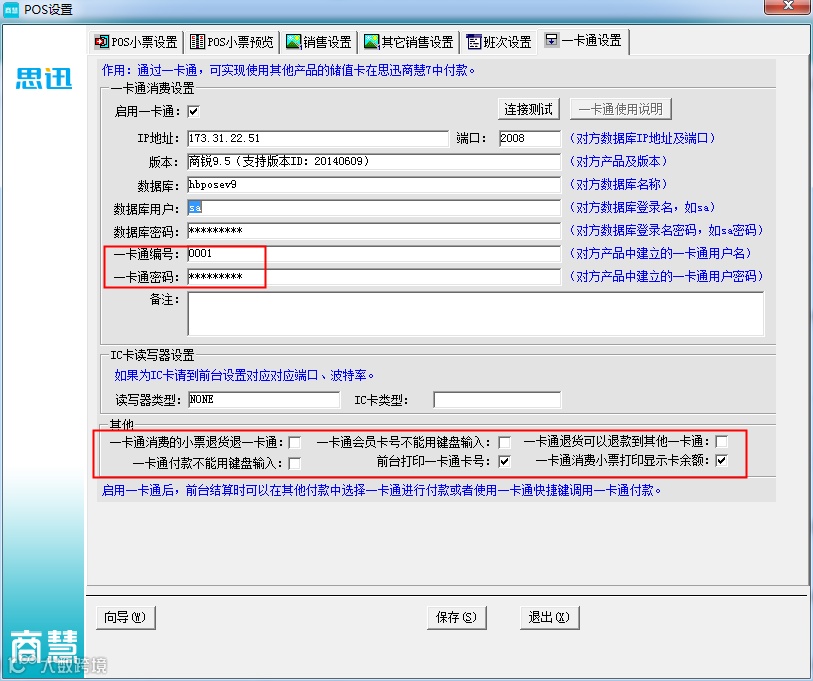Screen dimensions: 813x681
Task: Close the POS设置 window
Action: [788, 6]
